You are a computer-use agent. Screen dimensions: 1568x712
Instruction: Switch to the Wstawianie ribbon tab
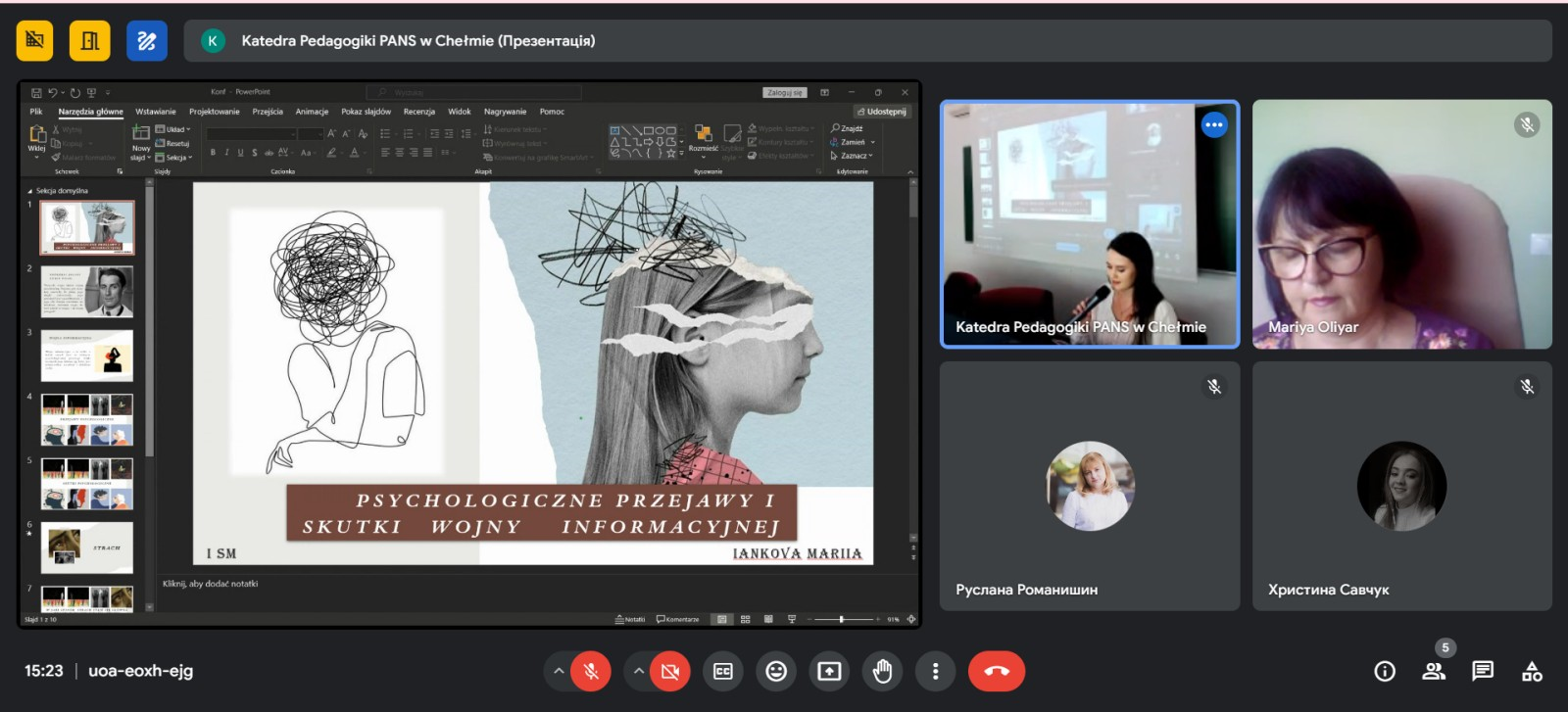click(x=156, y=112)
